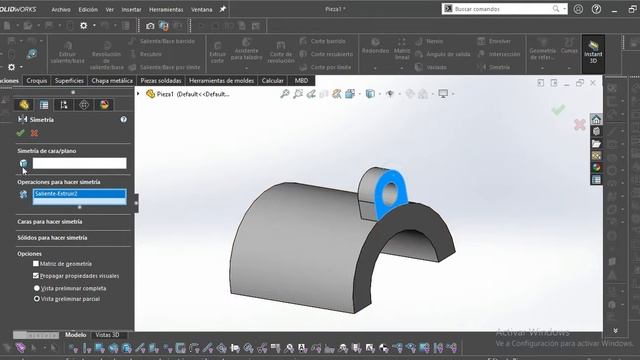The width and height of the screenshot is (640, 360).
Task: Switch to the Chapa metálica ribbon tab
Action: (x=112, y=81)
